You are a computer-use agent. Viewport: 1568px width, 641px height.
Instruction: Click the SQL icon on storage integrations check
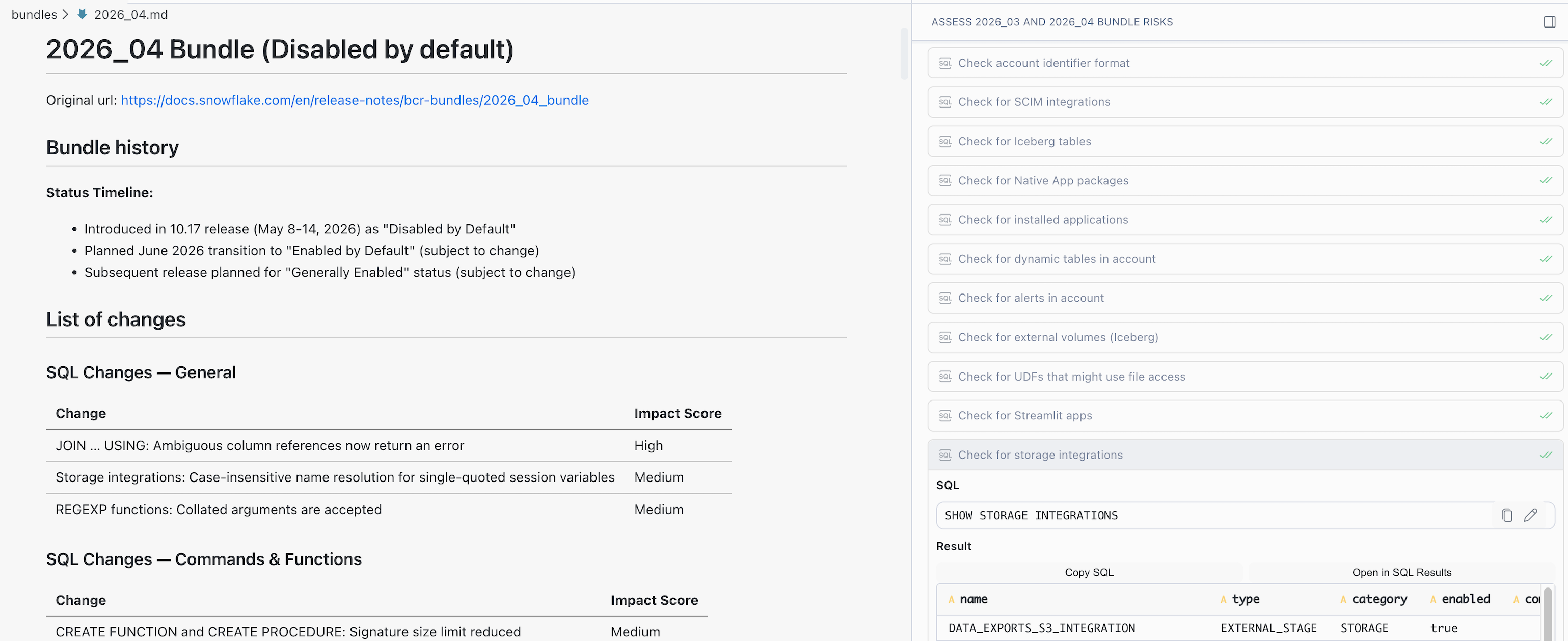click(944, 456)
